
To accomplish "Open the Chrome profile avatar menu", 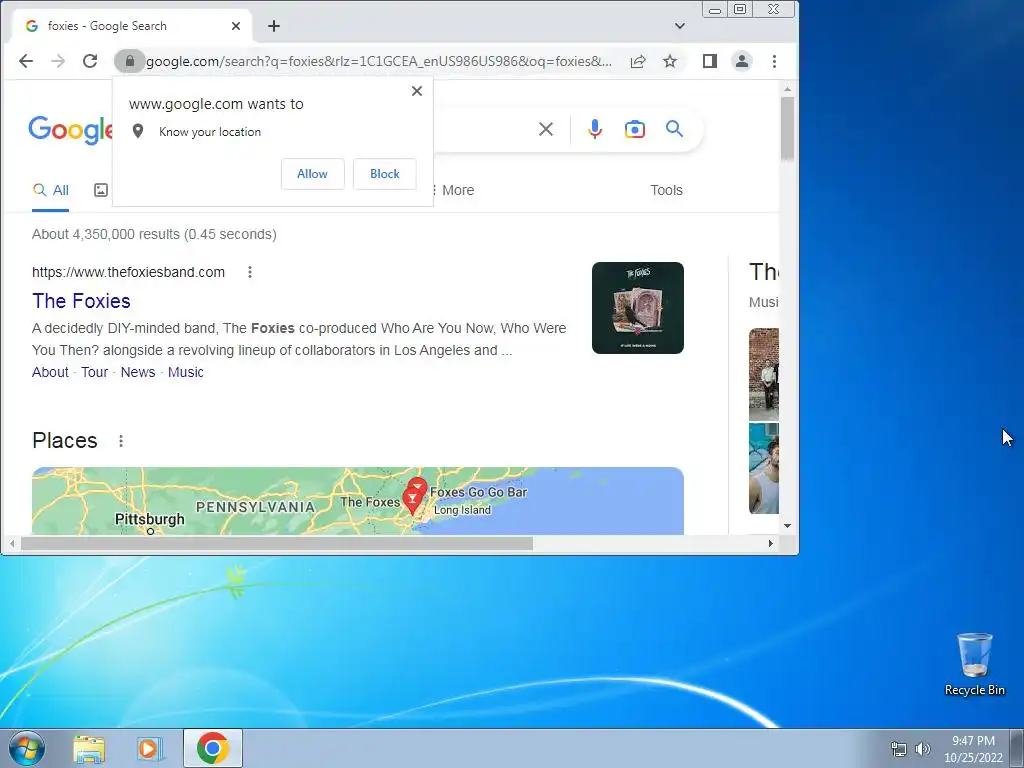I will point(742,61).
